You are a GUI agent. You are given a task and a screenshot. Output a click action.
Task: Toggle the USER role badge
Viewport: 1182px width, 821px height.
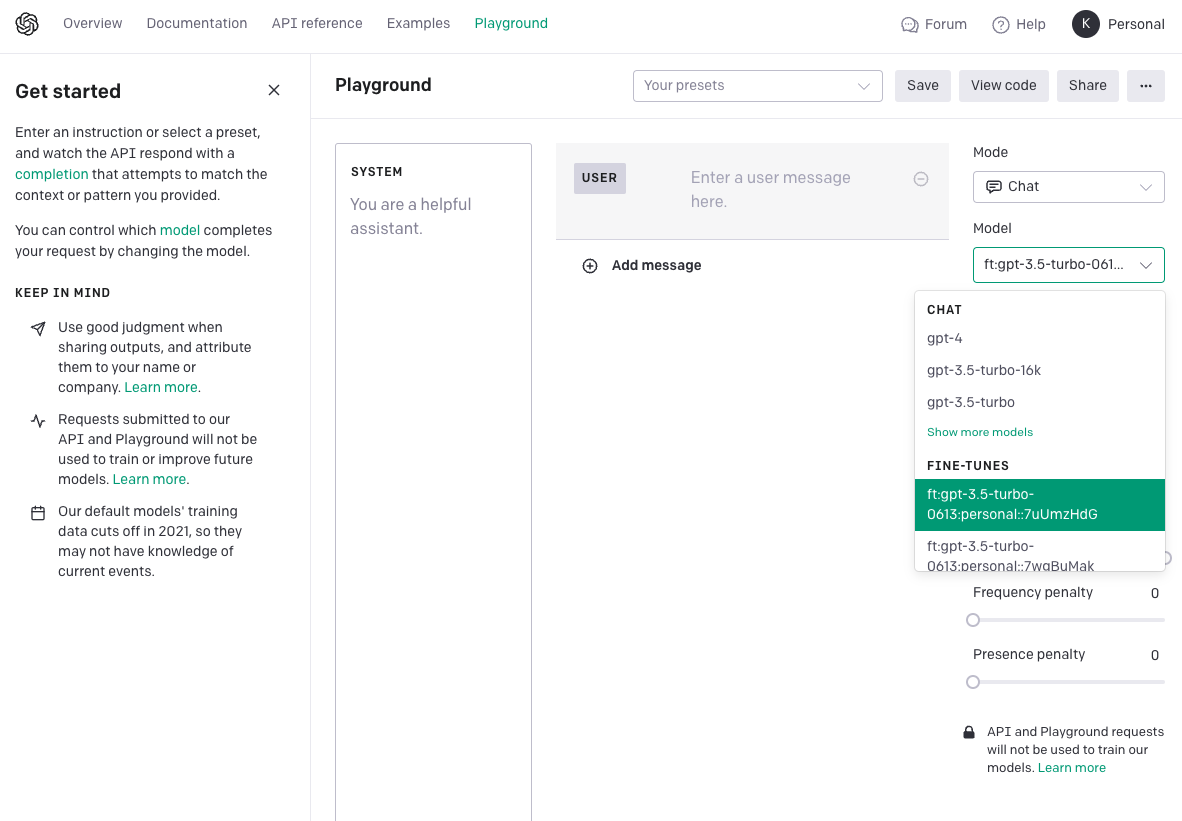click(x=599, y=179)
